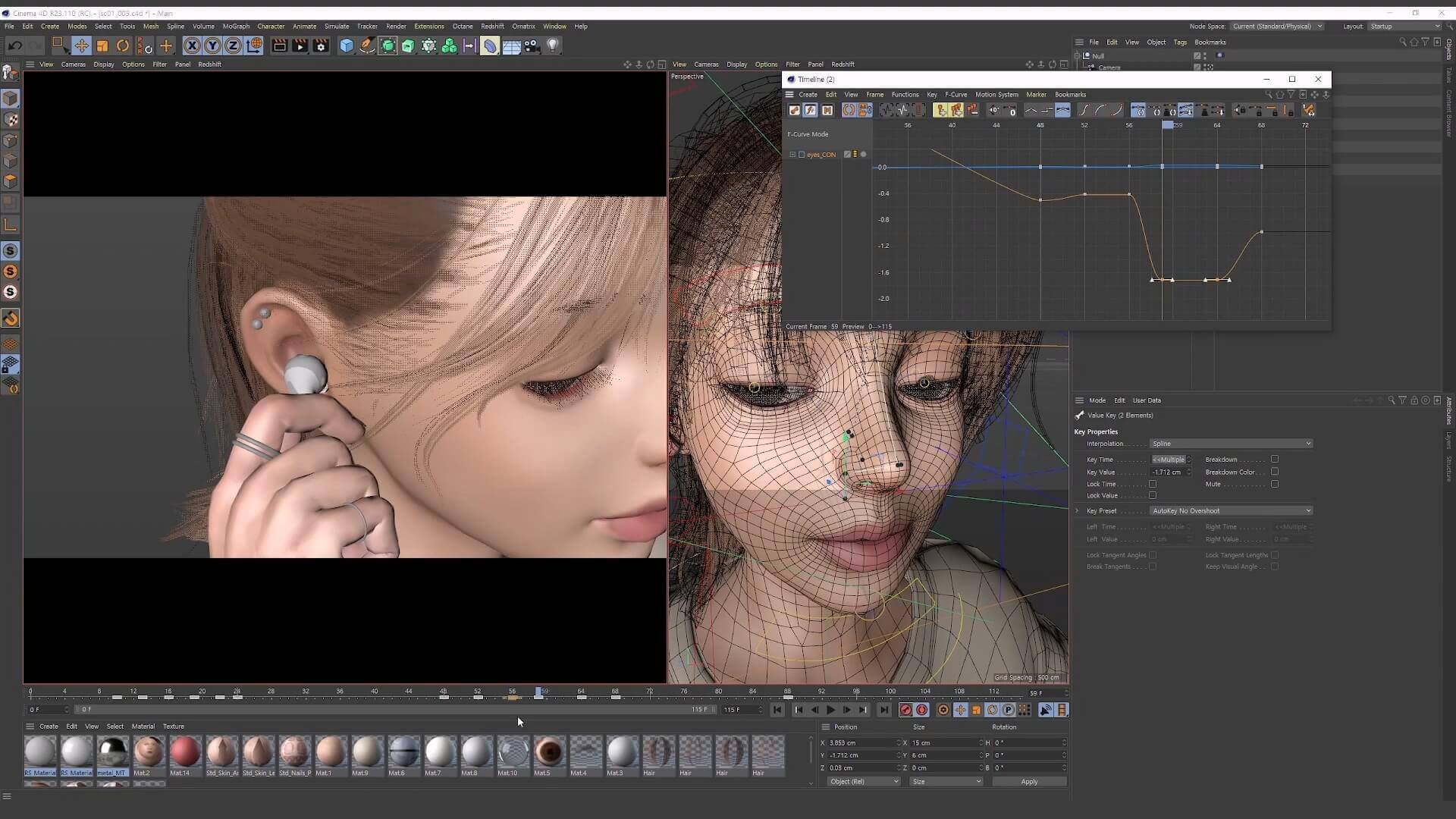
Task: Go to end of animation button
Action: pyautogui.click(x=884, y=710)
